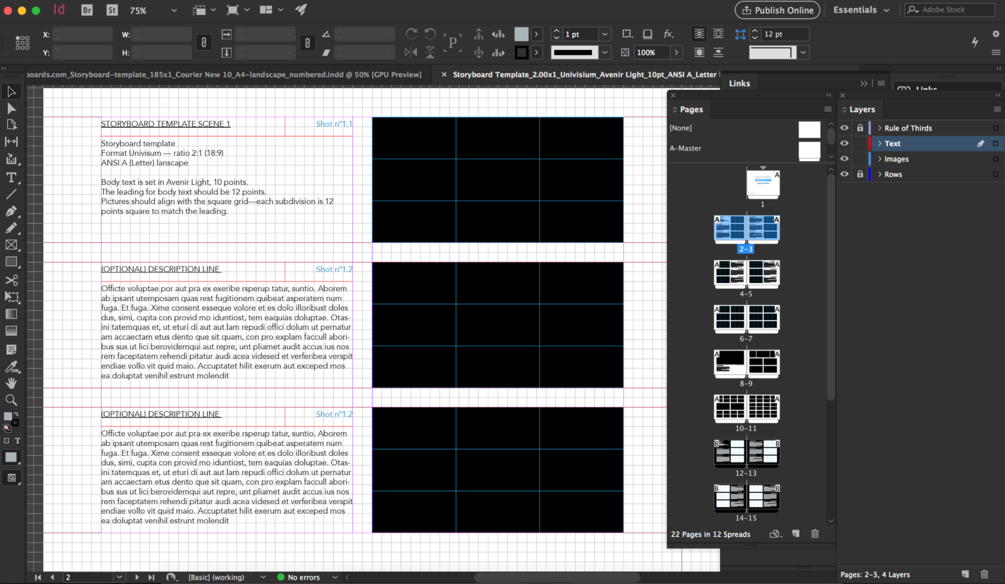1005x584 pixels.
Task: Create new page in Pages panel
Action: pyautogui.click(x=795, y=533)
